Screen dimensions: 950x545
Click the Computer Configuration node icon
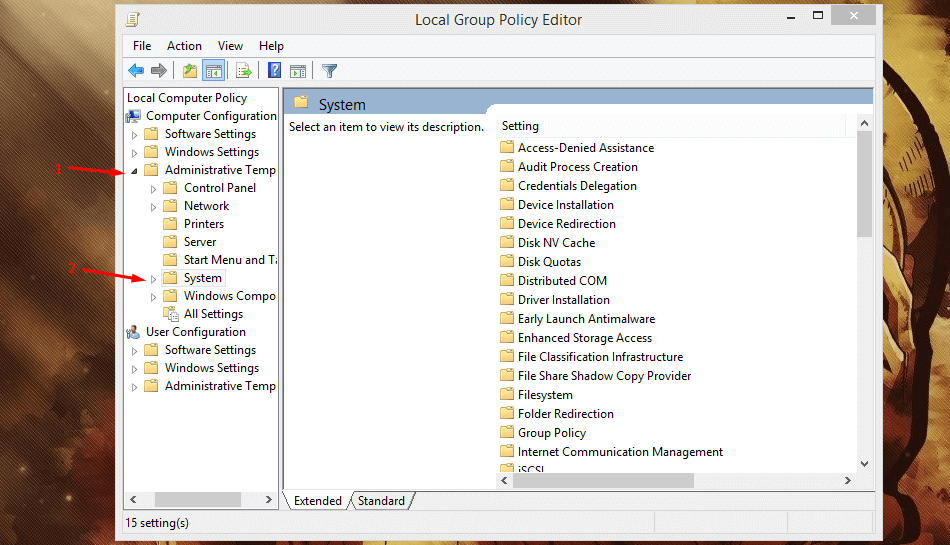133,116
